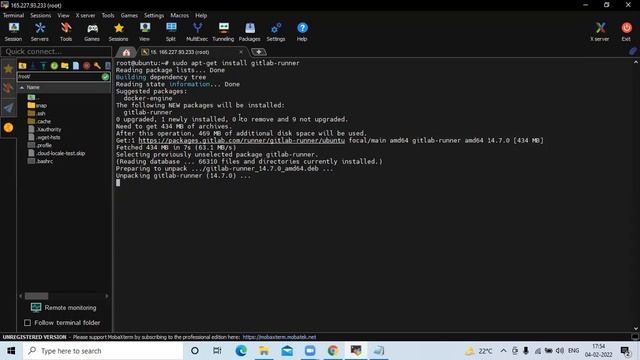Open the Packages manager
Image resolution: width=640 pixels, height=360 pixels.
(249, 32)
